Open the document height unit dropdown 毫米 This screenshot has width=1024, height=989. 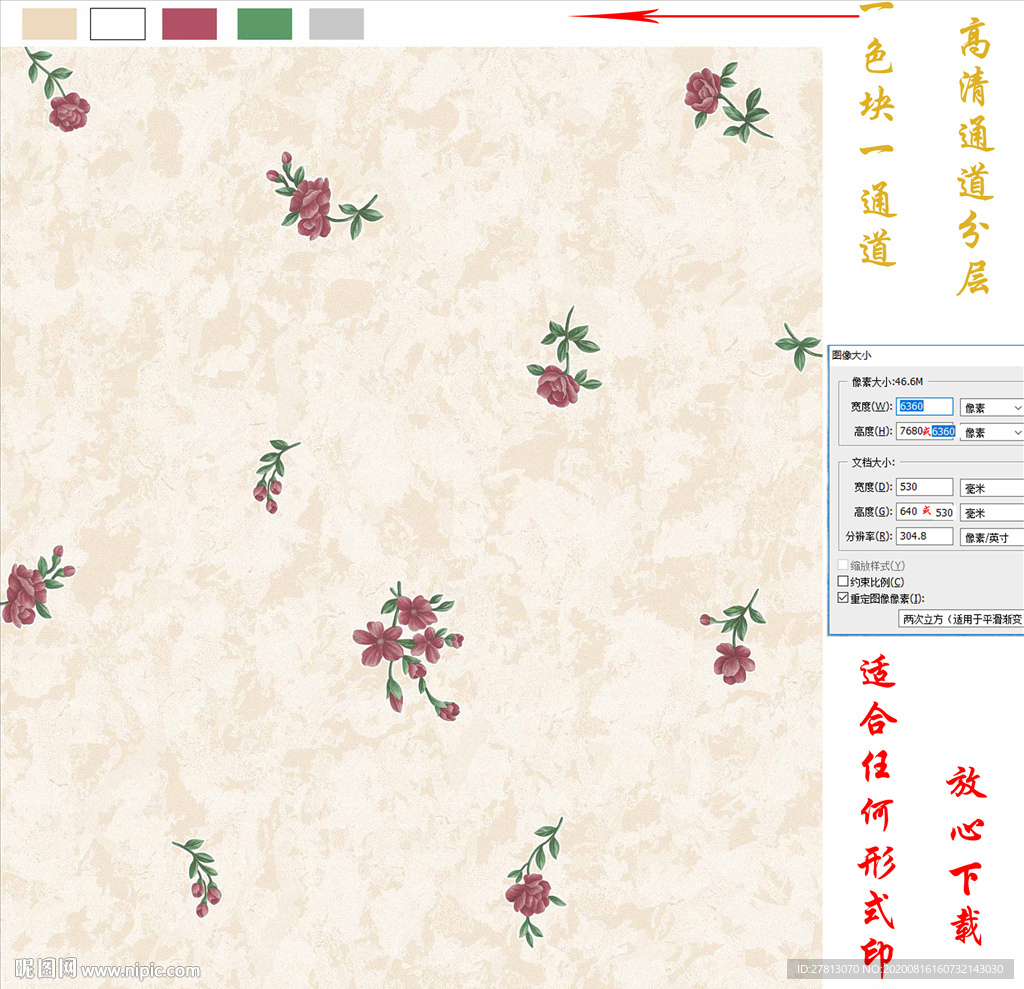point(991,513)
